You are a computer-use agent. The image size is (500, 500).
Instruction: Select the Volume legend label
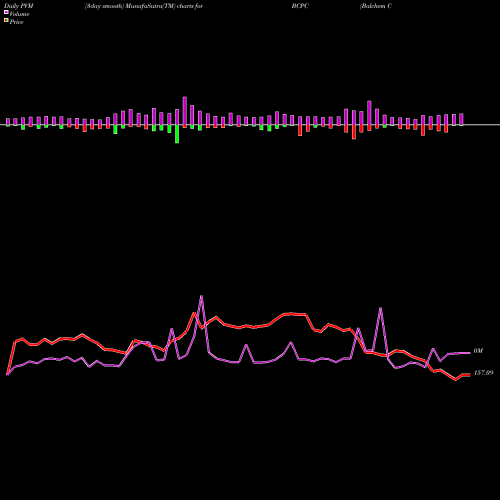(x=19, y=14)
